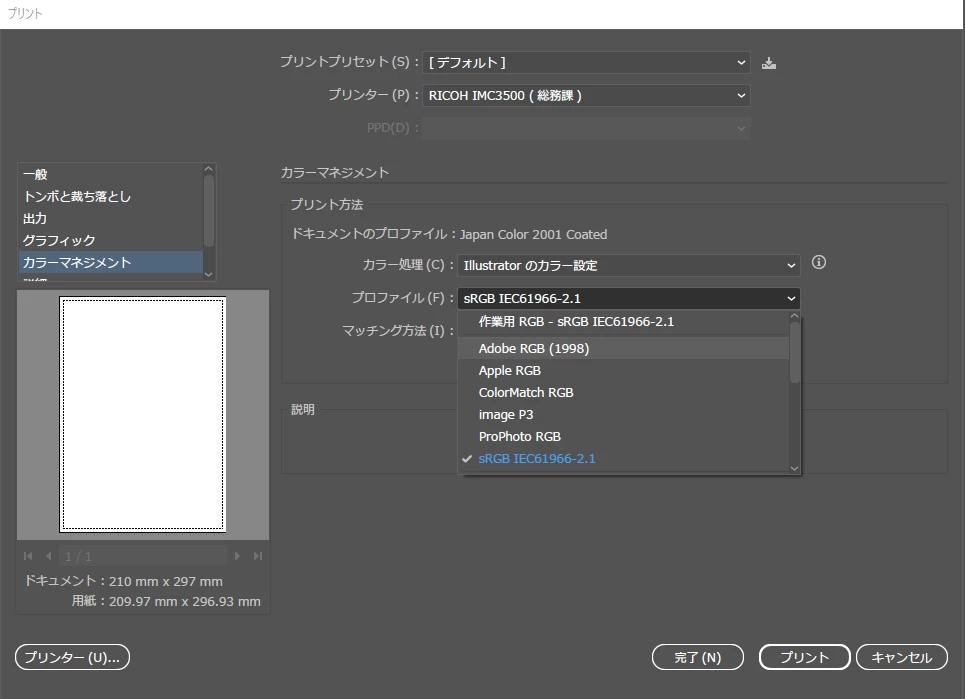The image size is (965, 699).
Task: Choose image P3 profile
Action: 623,415
